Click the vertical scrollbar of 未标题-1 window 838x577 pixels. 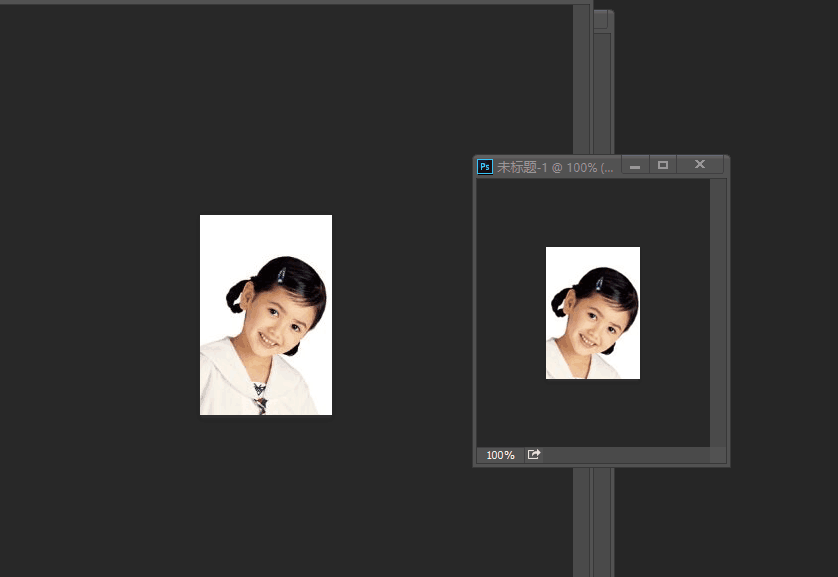tap(718, 313)
